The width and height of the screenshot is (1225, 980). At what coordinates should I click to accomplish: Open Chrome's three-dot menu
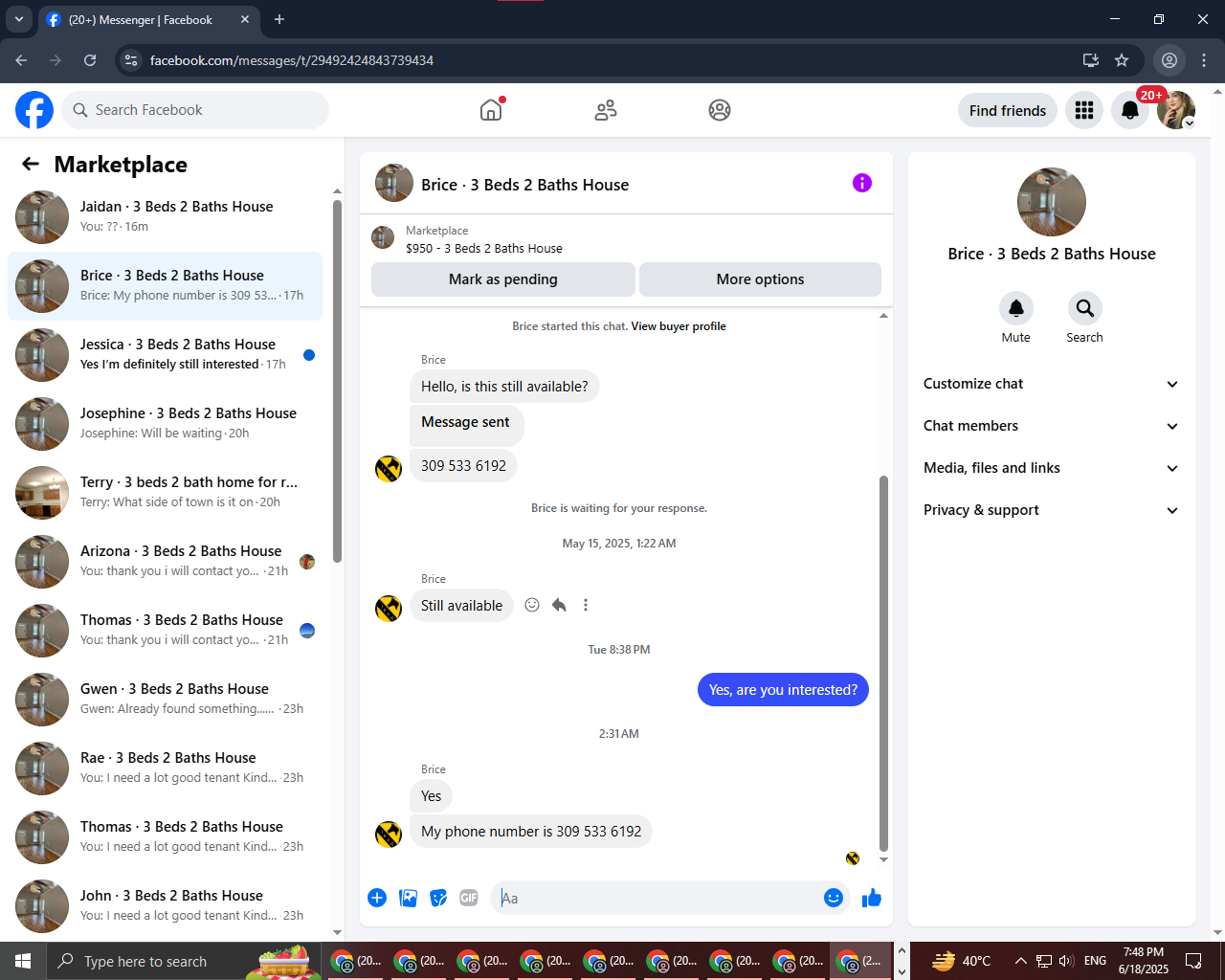coord(1204,60)
